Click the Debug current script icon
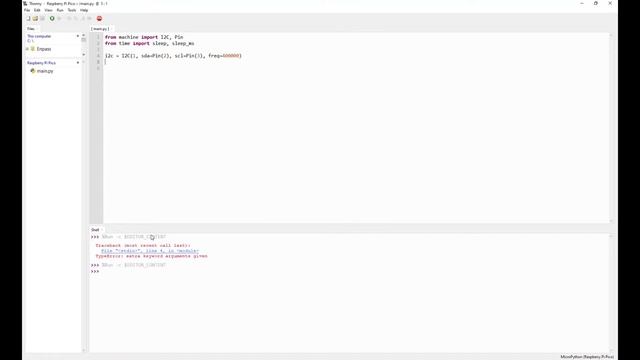 [x=59, y=18]
